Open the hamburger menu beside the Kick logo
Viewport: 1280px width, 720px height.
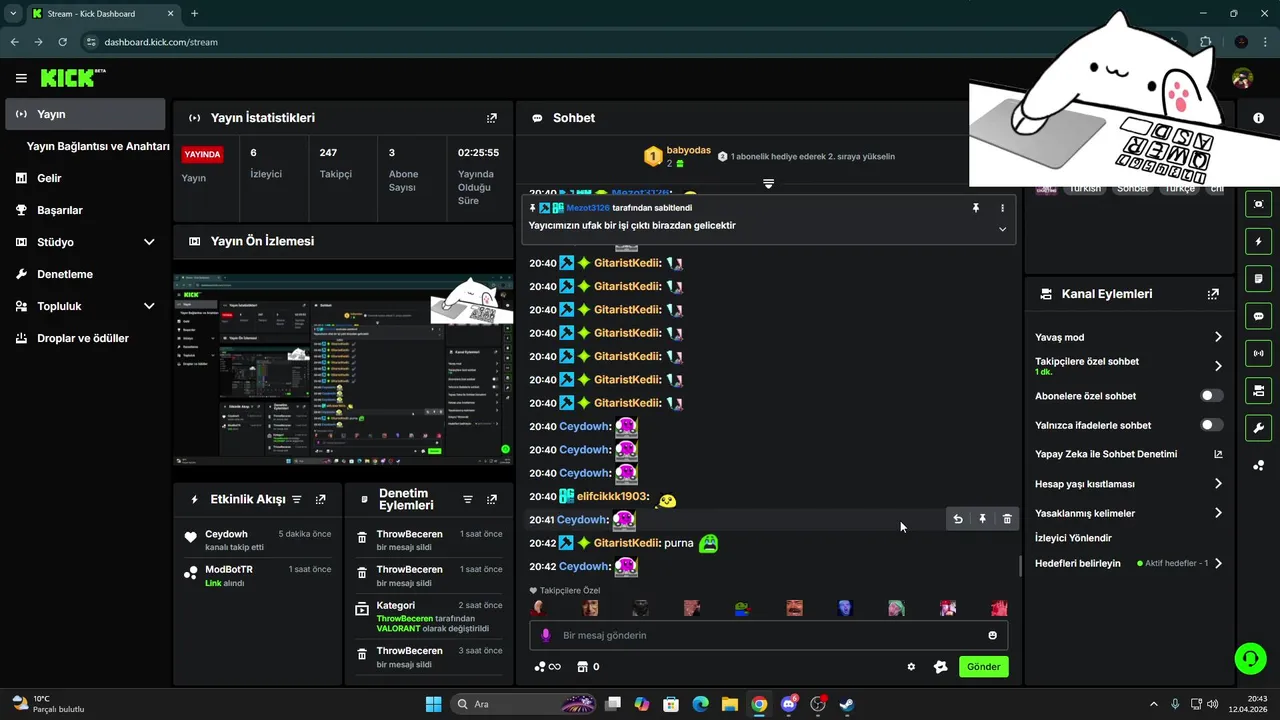(21, 78)
